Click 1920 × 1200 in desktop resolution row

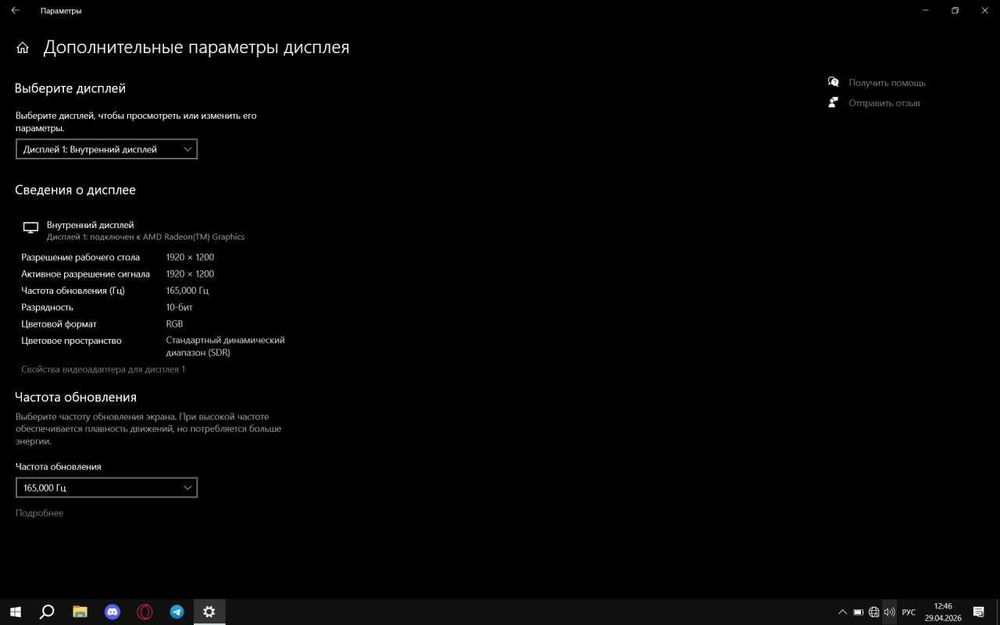190,258
